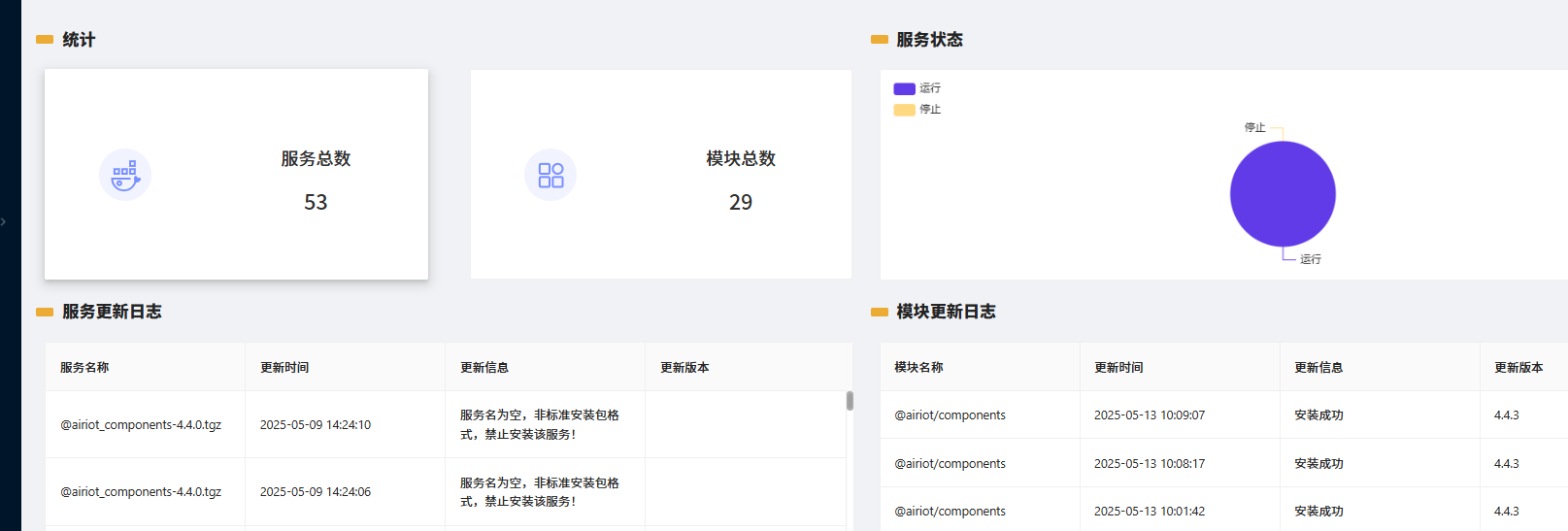Click the purple pie chart slice
Viewport: 1568px width, 531px height.
1283,194
